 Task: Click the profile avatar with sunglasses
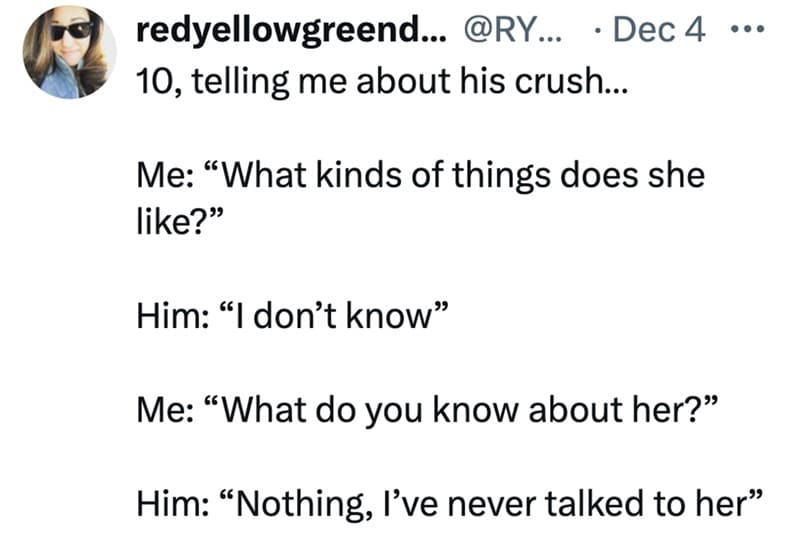pos(66,53)
